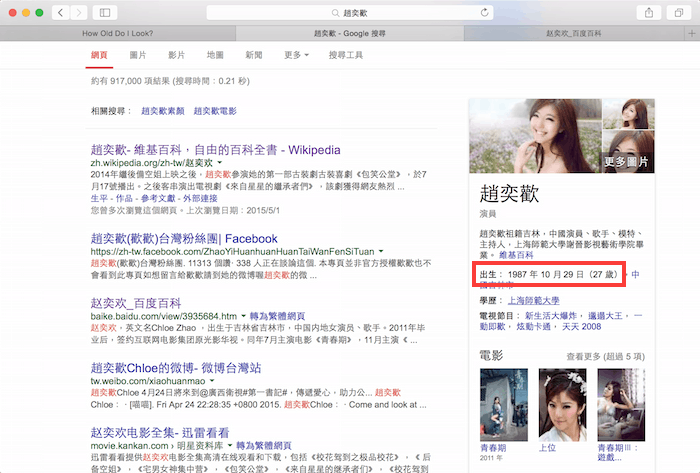Open the 上位 movie poster

coord(562,405)
